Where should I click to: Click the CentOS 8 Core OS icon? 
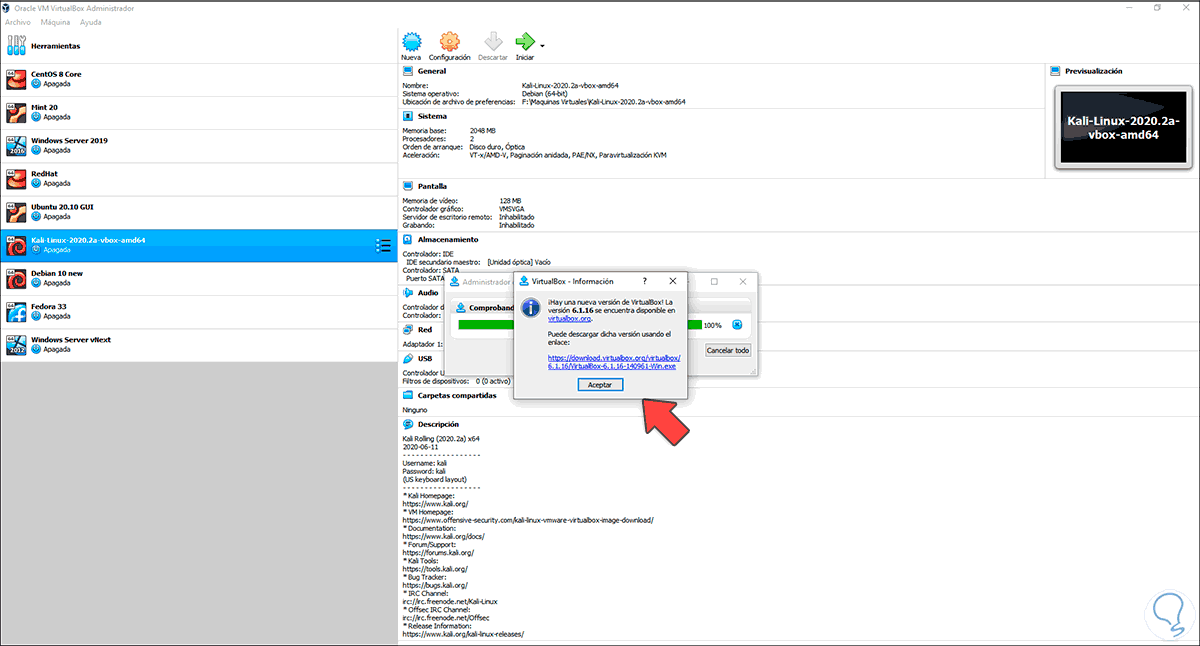coord(15,79)
